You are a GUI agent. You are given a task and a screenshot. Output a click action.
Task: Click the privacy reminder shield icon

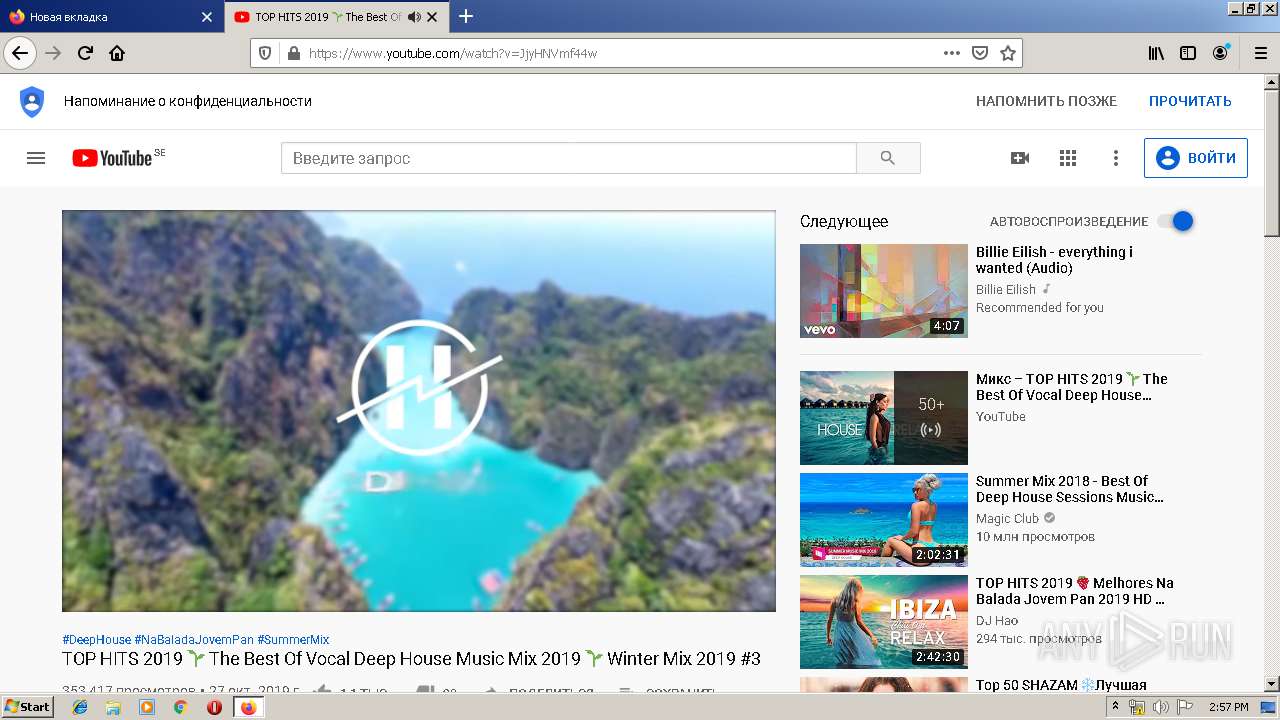[x=32, y=101]
